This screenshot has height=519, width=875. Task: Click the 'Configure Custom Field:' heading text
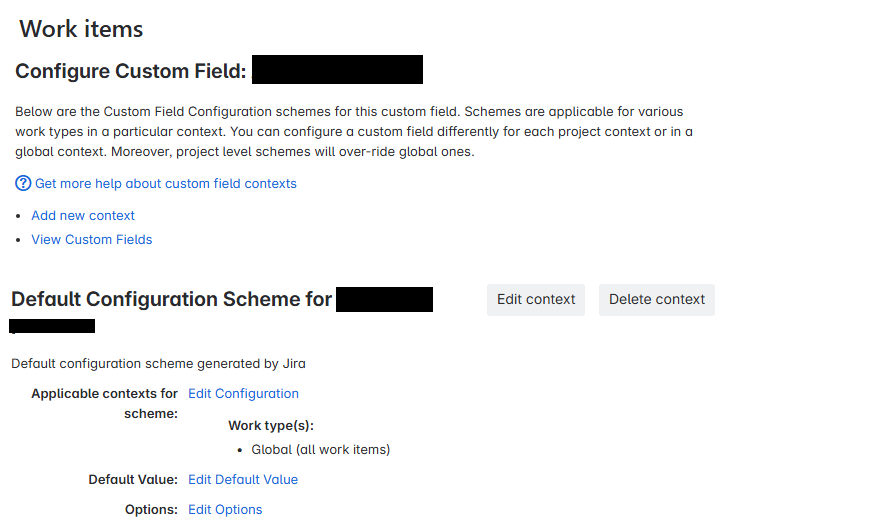click(x=131, y=71)
